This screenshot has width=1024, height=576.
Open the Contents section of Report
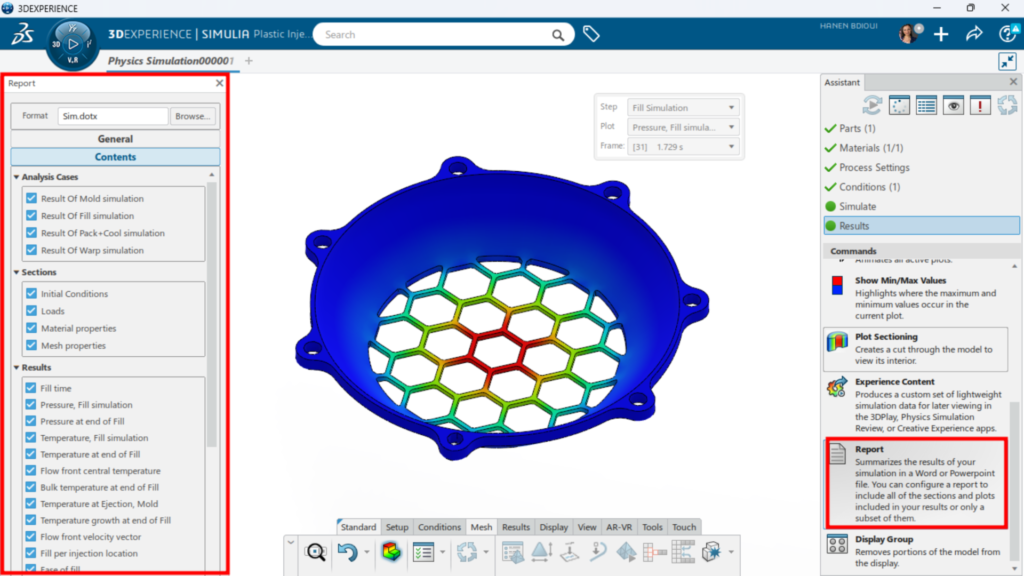pos(115,157)
